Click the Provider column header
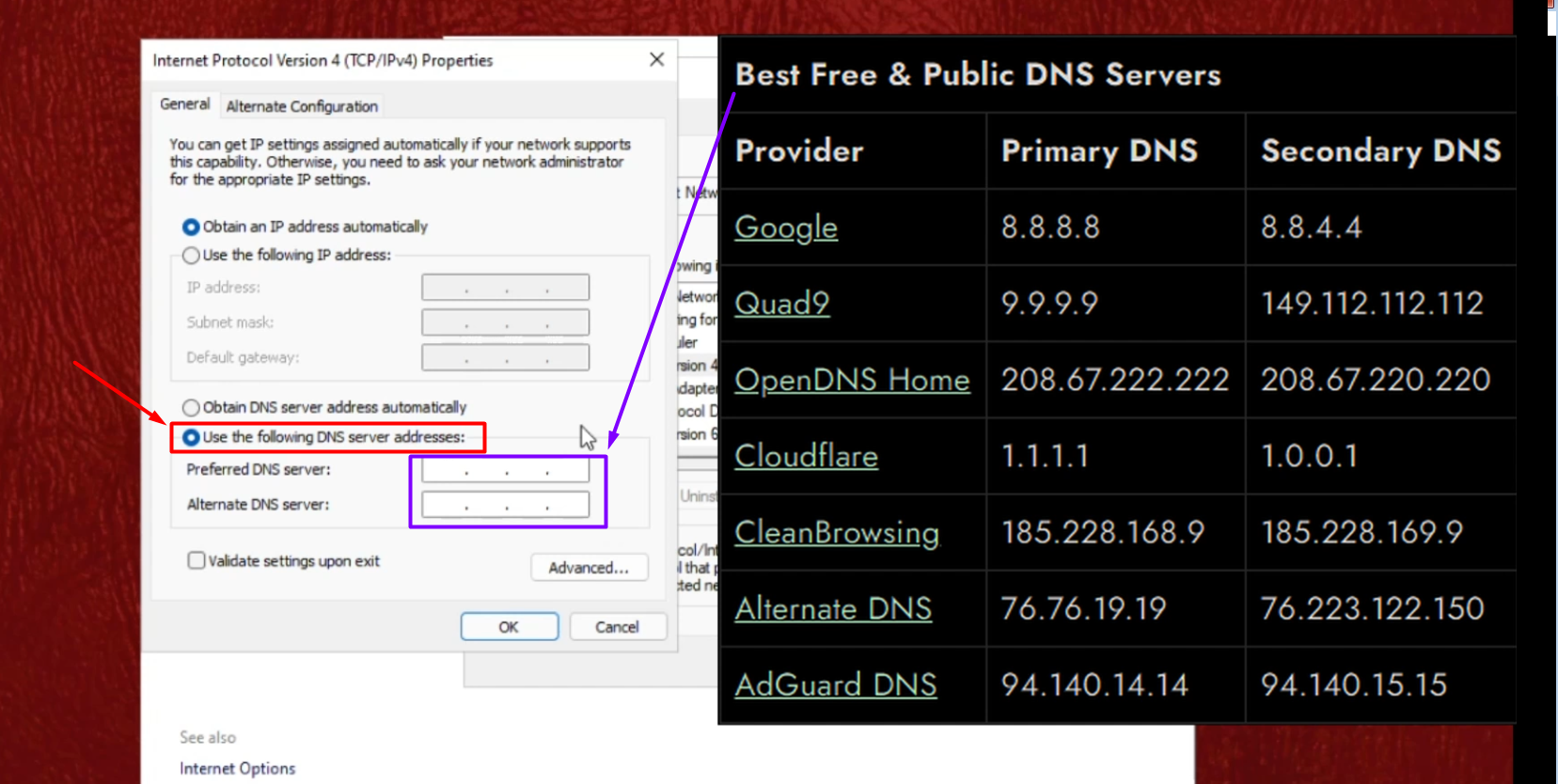1558x784 pixels. click(x=799, y=150)
